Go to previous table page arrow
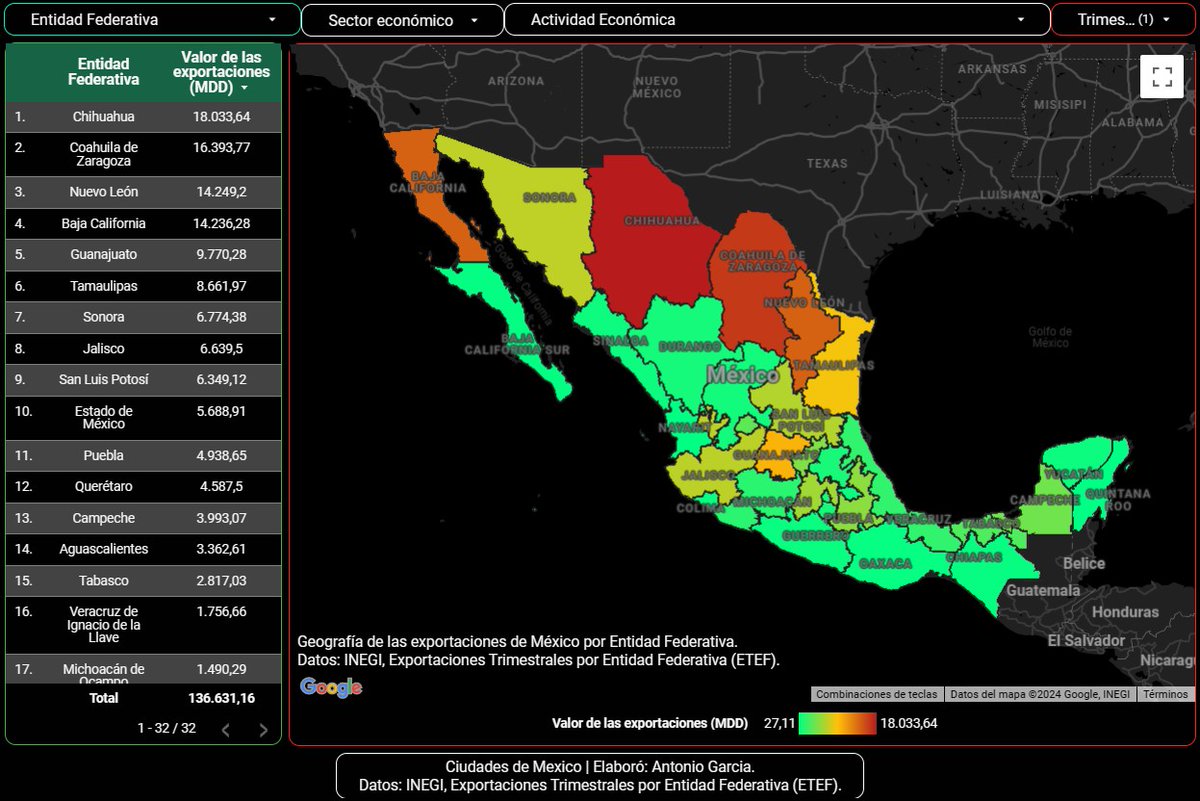This screenshot has width=1200, height=801. point(225,729)
